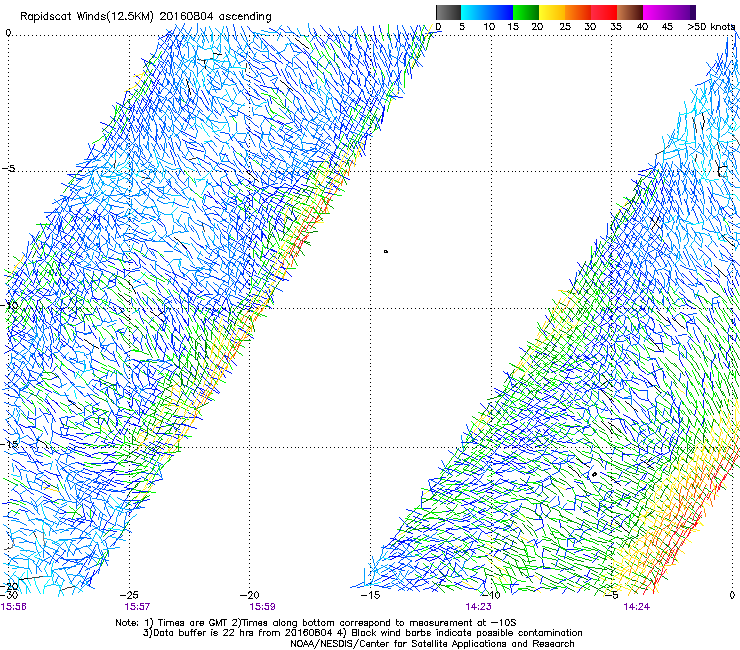Click the '-10' longitude label on bottom axis

491,595
